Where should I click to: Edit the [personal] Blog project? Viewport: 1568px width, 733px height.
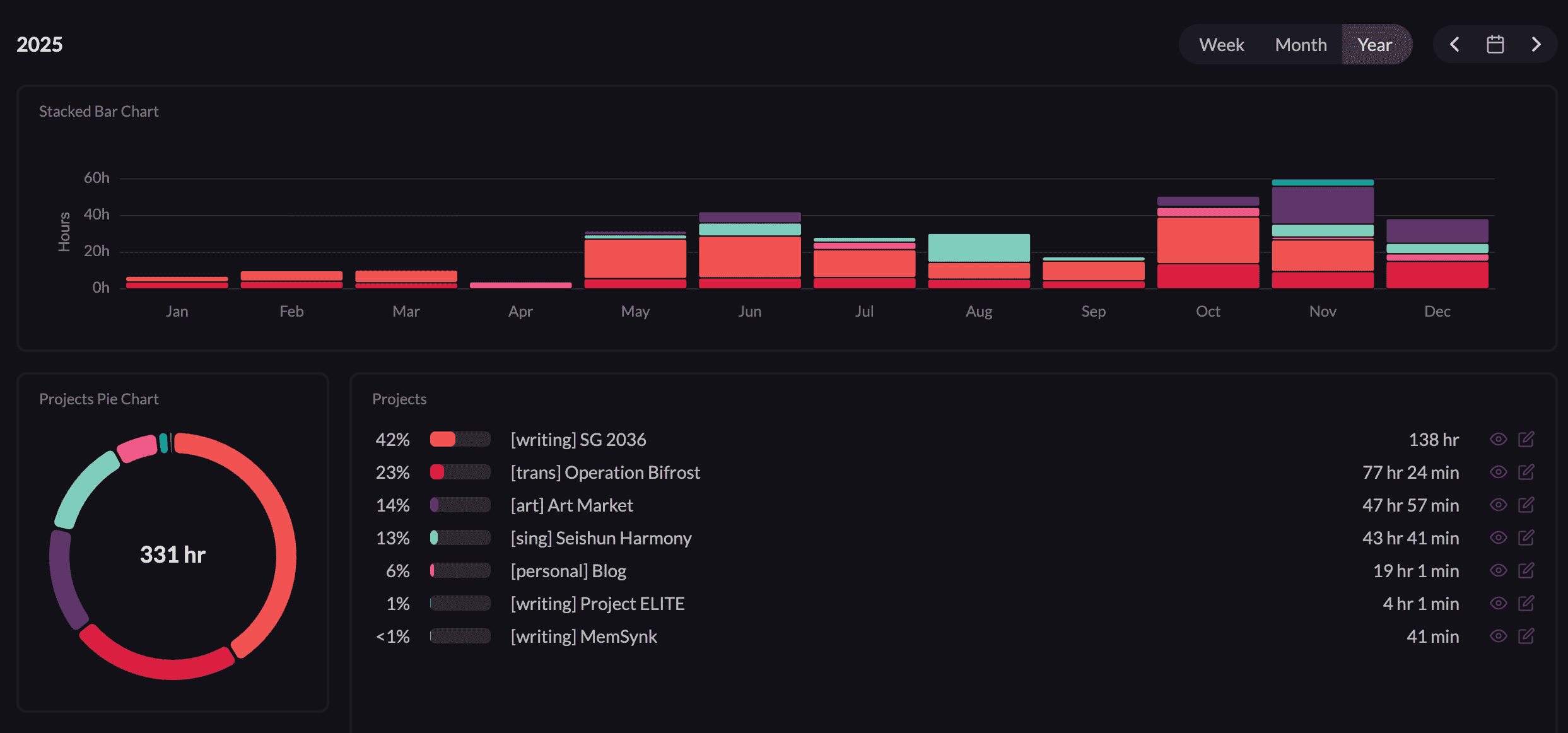(x=1526, y=570)
